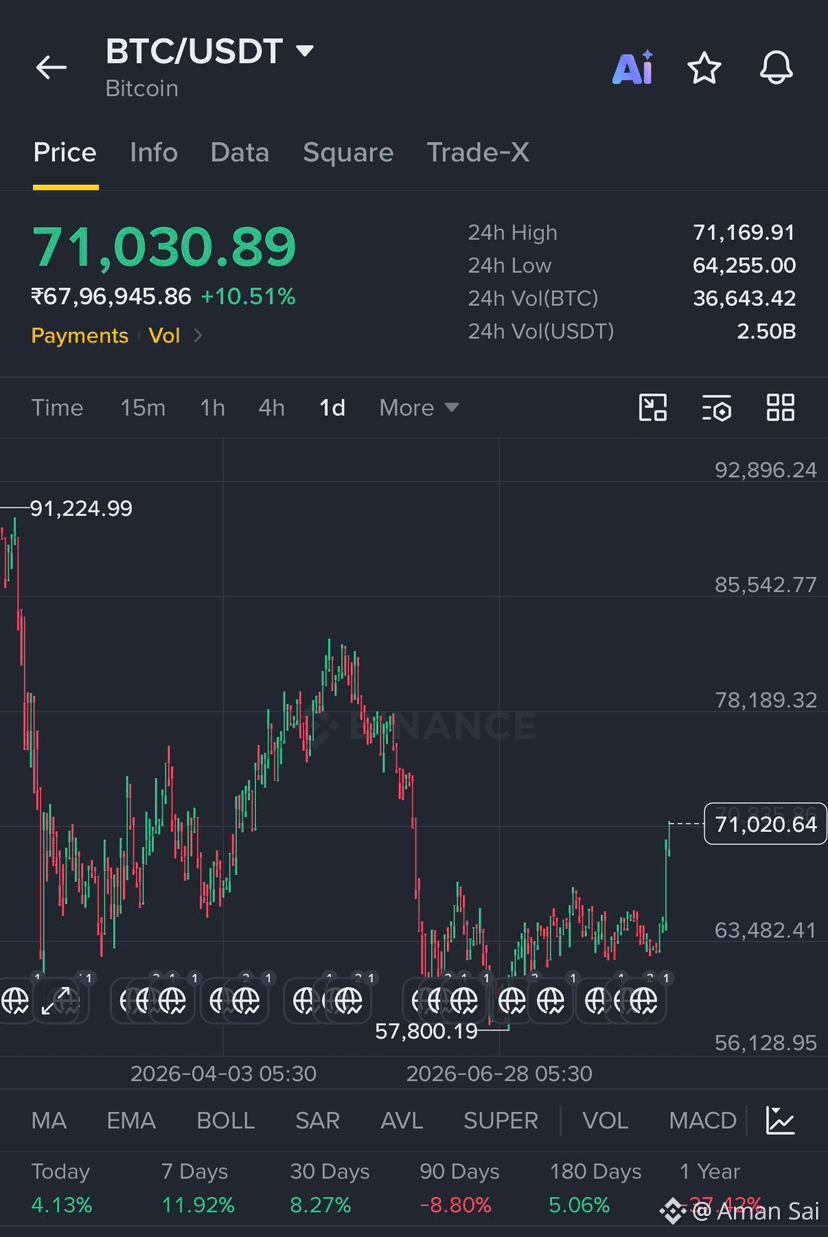Tap the fullscreen expand chart icon
The width and height of the screenshot is (828, 1237).
[56, 1001]
